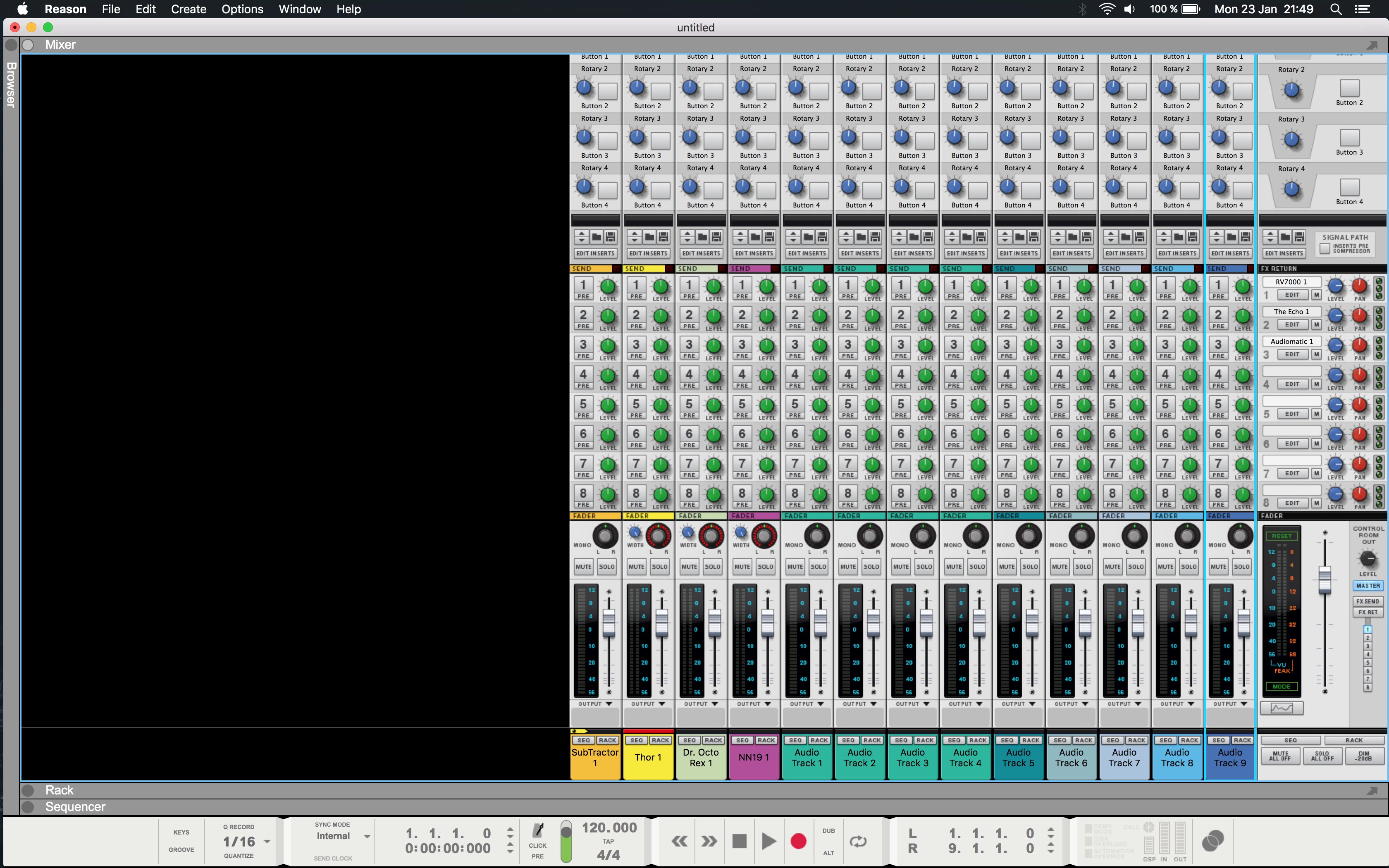This screenshot has height=868, width=1389.
Task: Click the tempo click level green slider
Action: click(566, 841)
